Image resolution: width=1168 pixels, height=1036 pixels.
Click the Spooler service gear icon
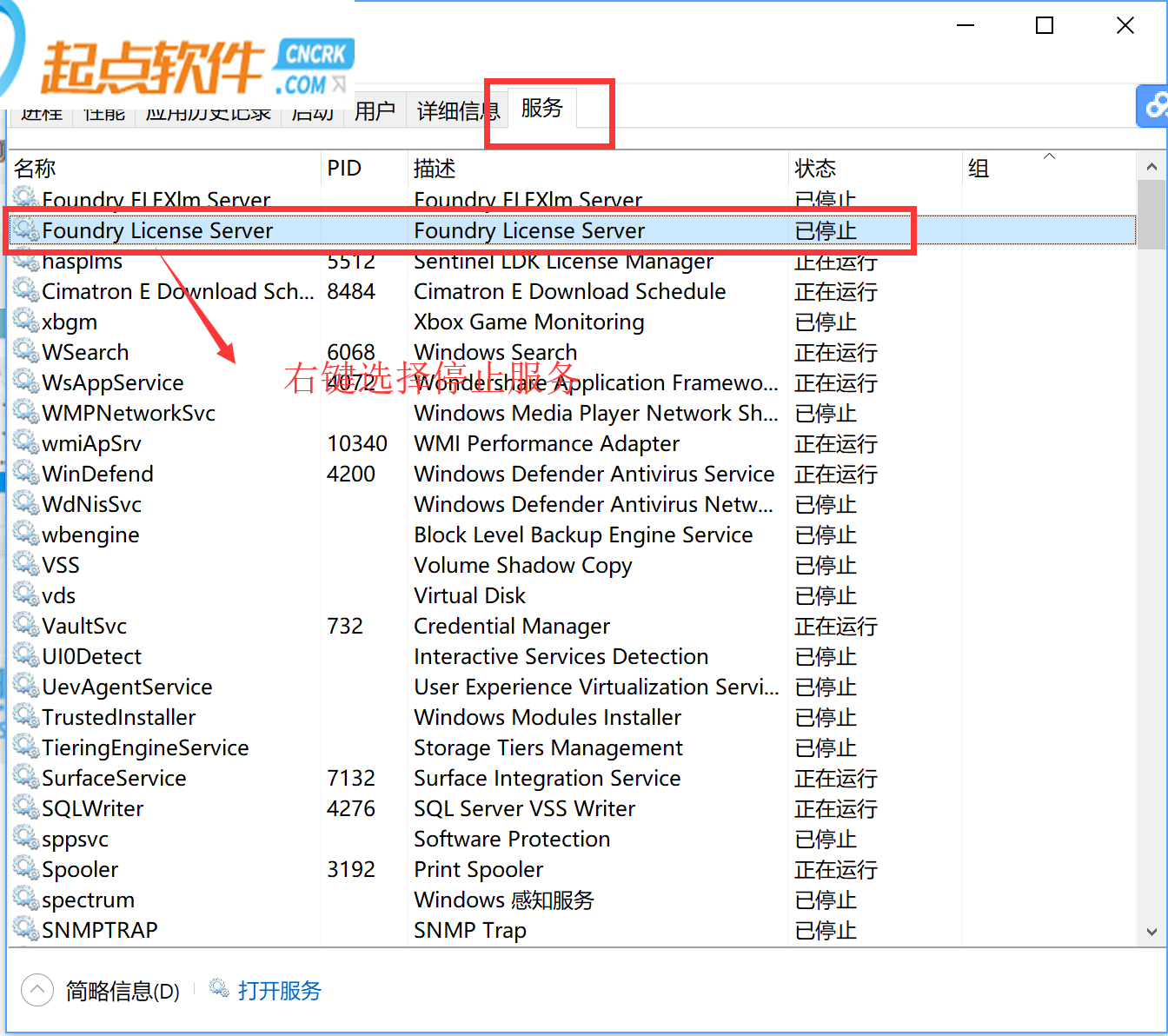tap(25, 868)
